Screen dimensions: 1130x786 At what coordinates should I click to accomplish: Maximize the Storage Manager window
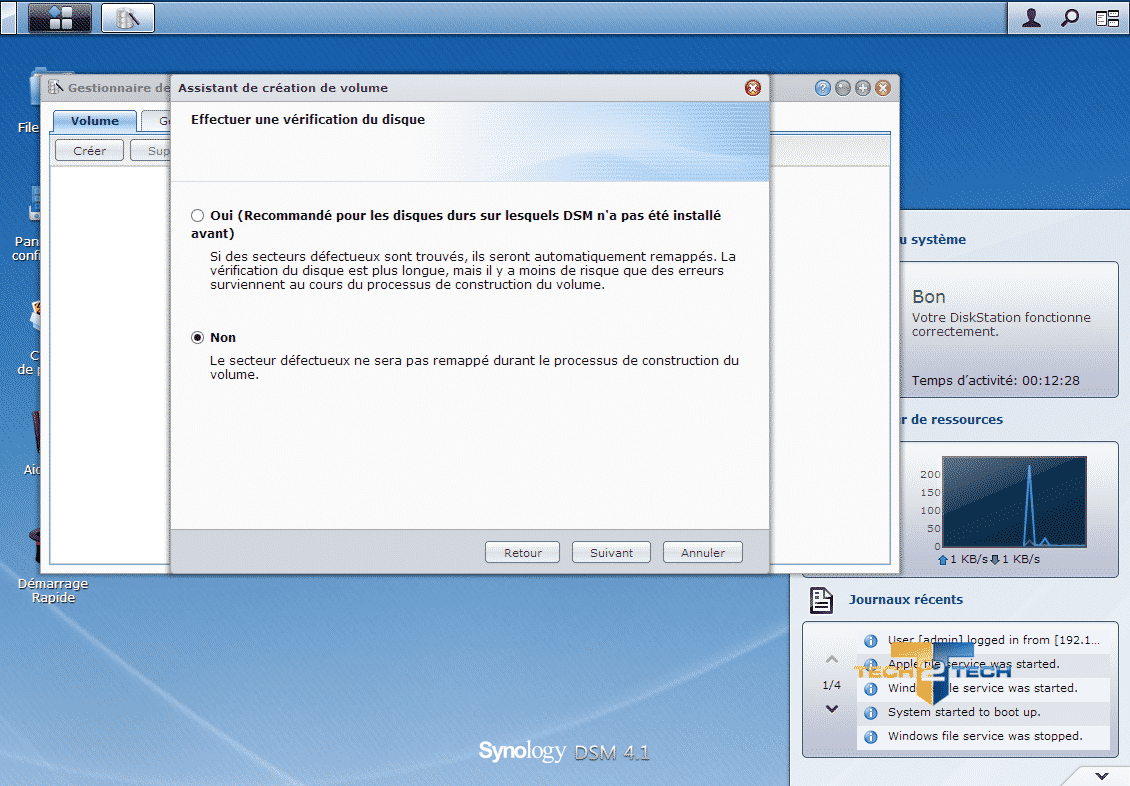(863, 88)
